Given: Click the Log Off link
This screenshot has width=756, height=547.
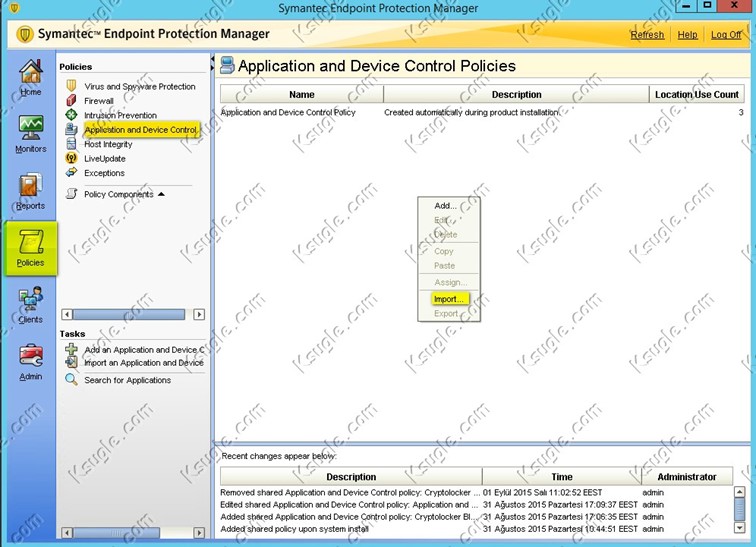Looking at the screenshot, I should click(x=726, y=35).
